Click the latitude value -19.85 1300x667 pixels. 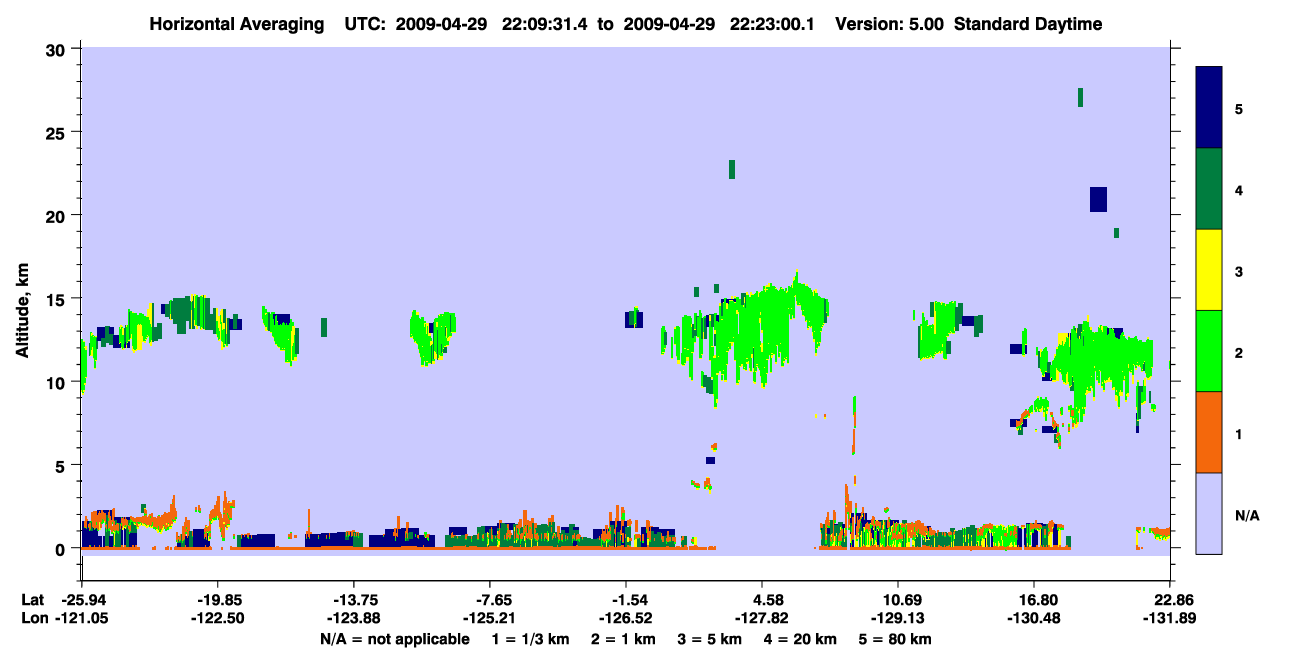218,600
